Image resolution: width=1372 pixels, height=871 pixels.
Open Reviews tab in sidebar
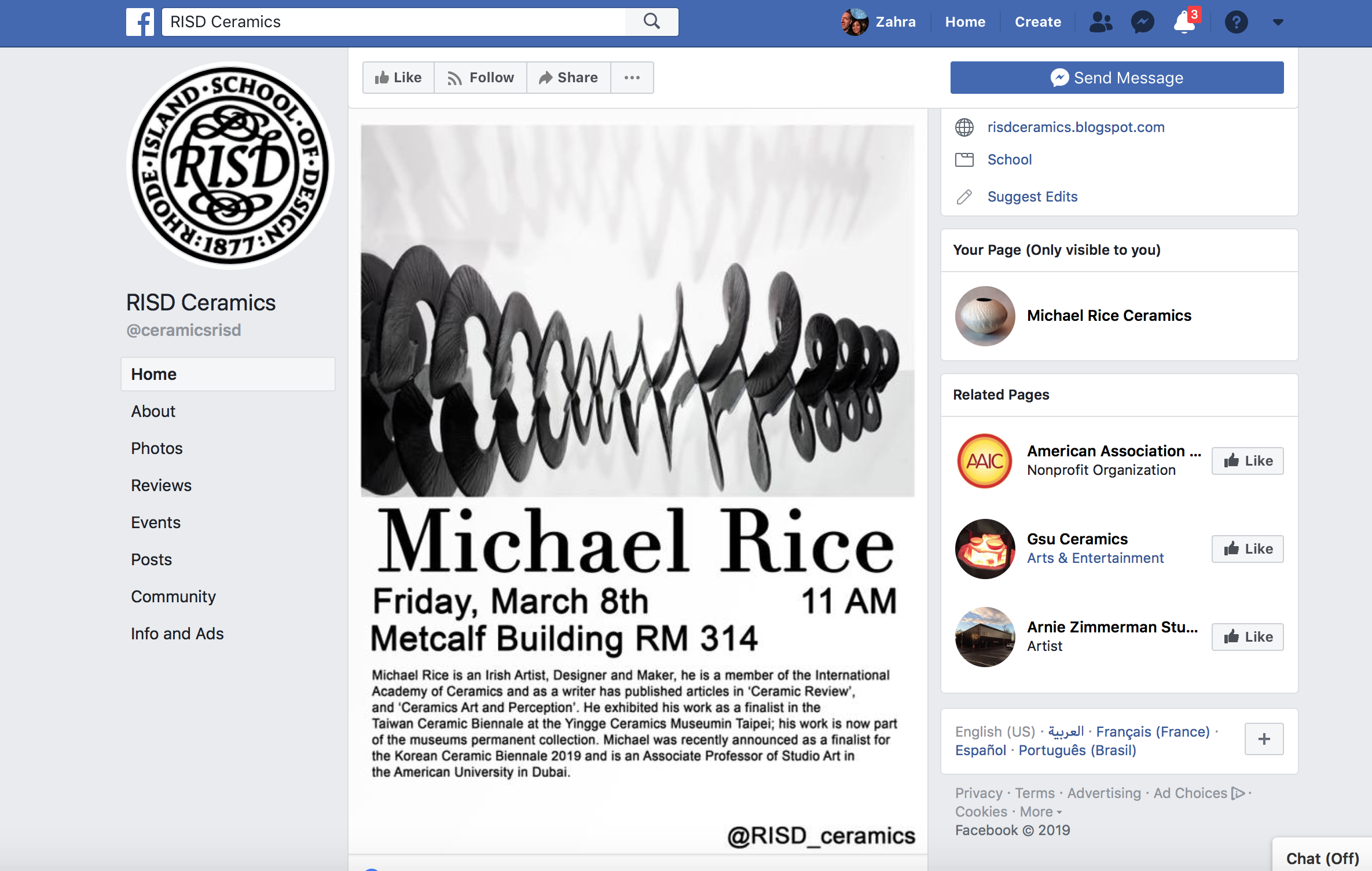tap(161, 485)
